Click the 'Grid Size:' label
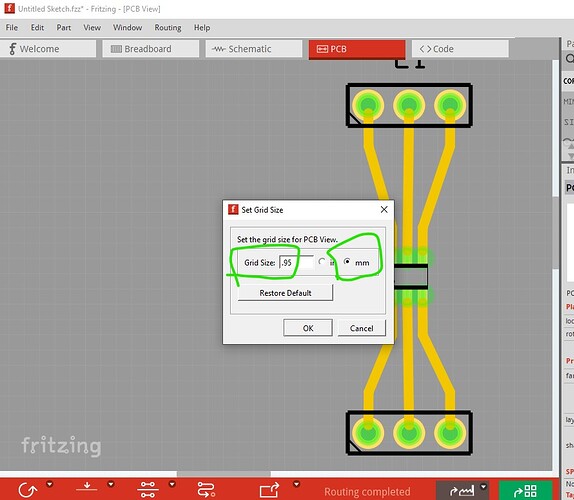 click(260, 262)
